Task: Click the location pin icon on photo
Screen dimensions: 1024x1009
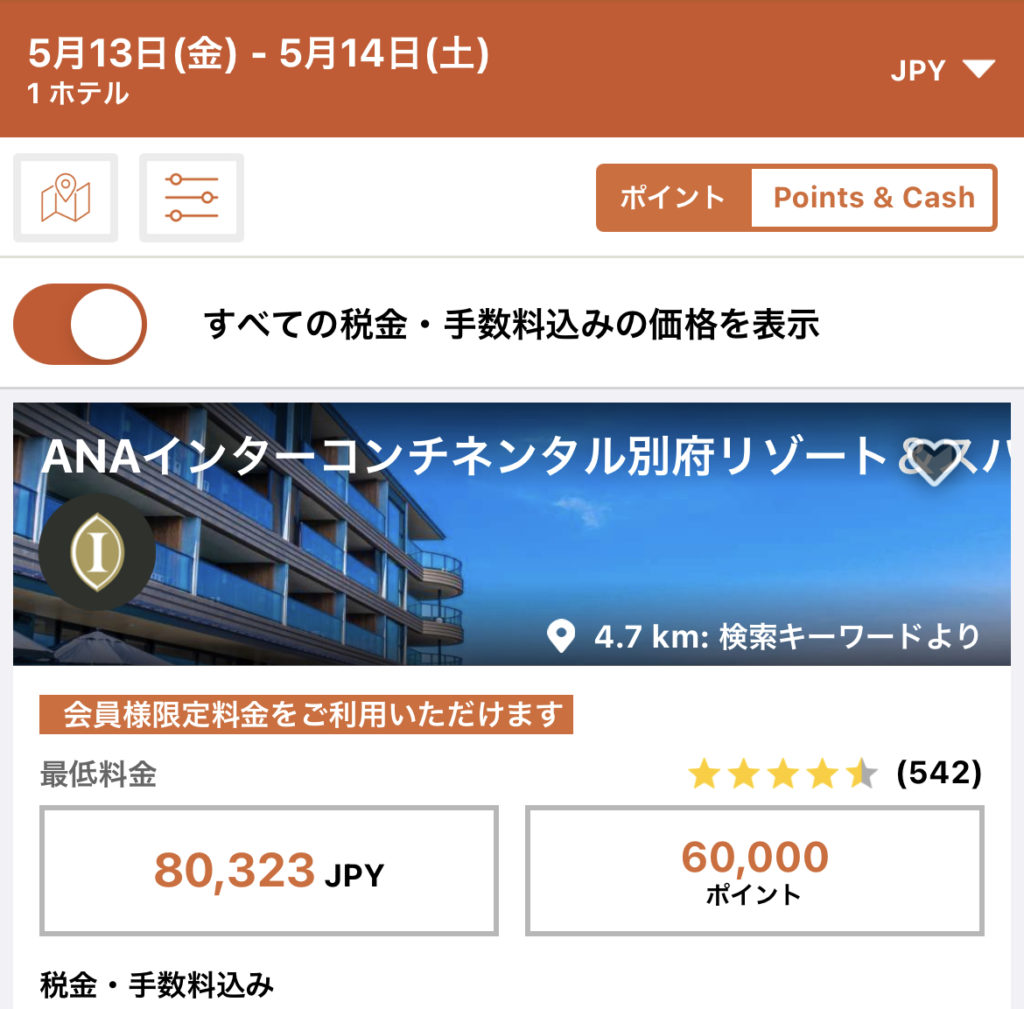Action: tap(563, 636)
